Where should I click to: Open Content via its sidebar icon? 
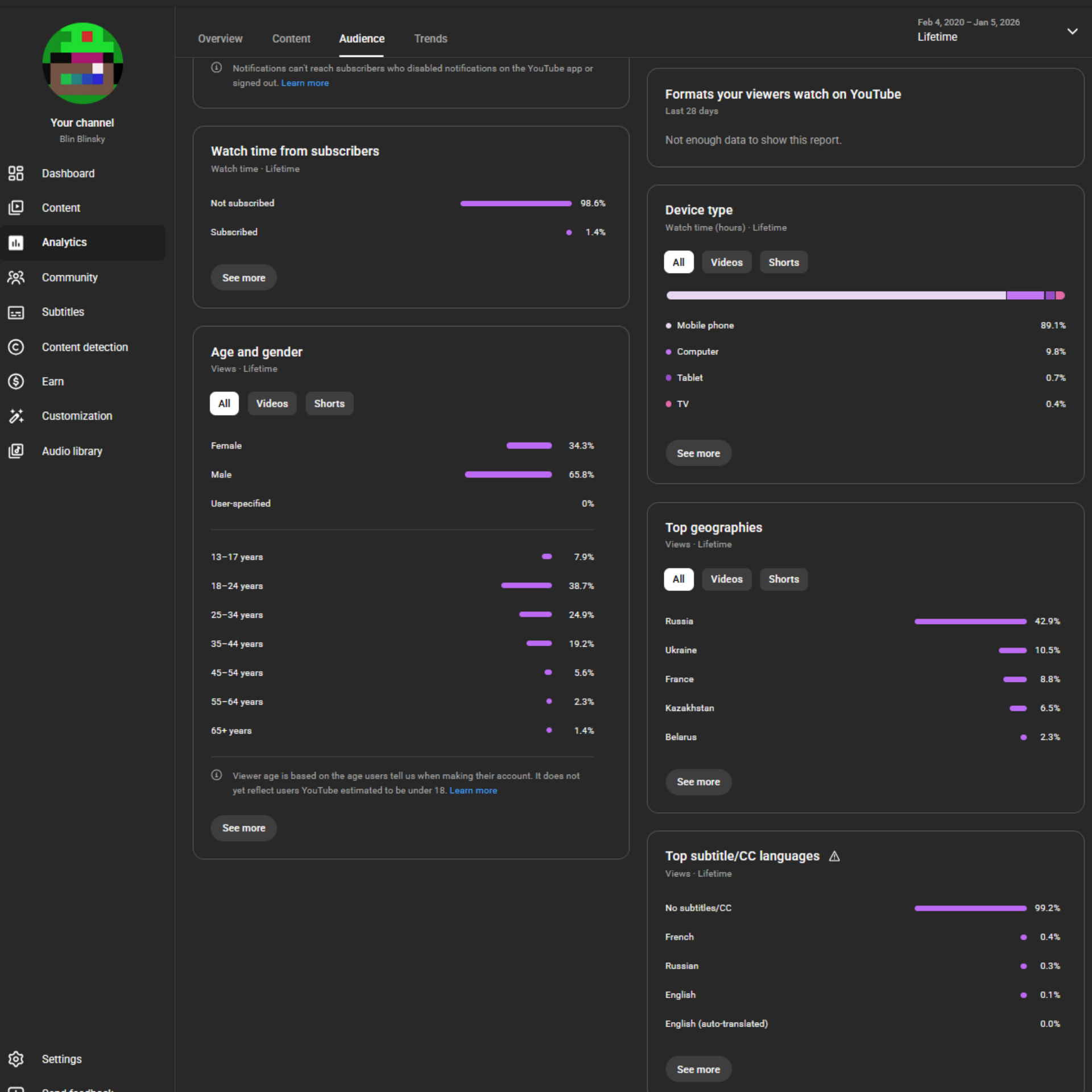[x=16, y=208]
